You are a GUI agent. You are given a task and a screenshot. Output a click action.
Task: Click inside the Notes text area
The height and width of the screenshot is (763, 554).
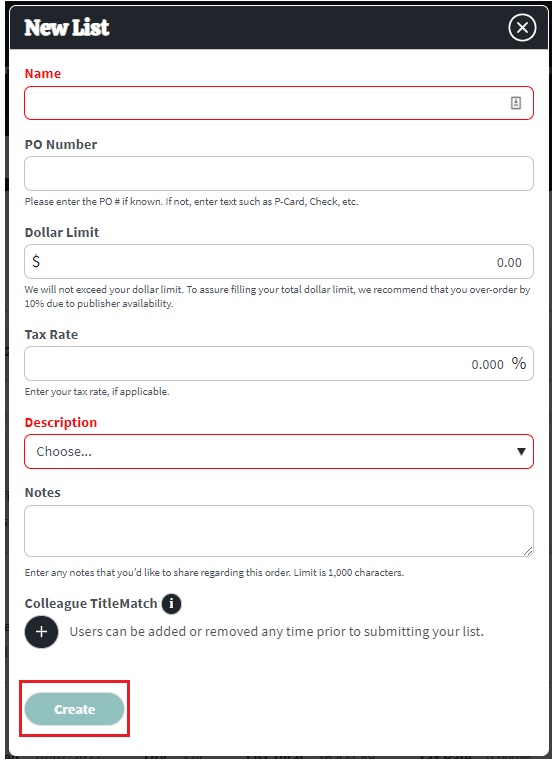point(279,531)
